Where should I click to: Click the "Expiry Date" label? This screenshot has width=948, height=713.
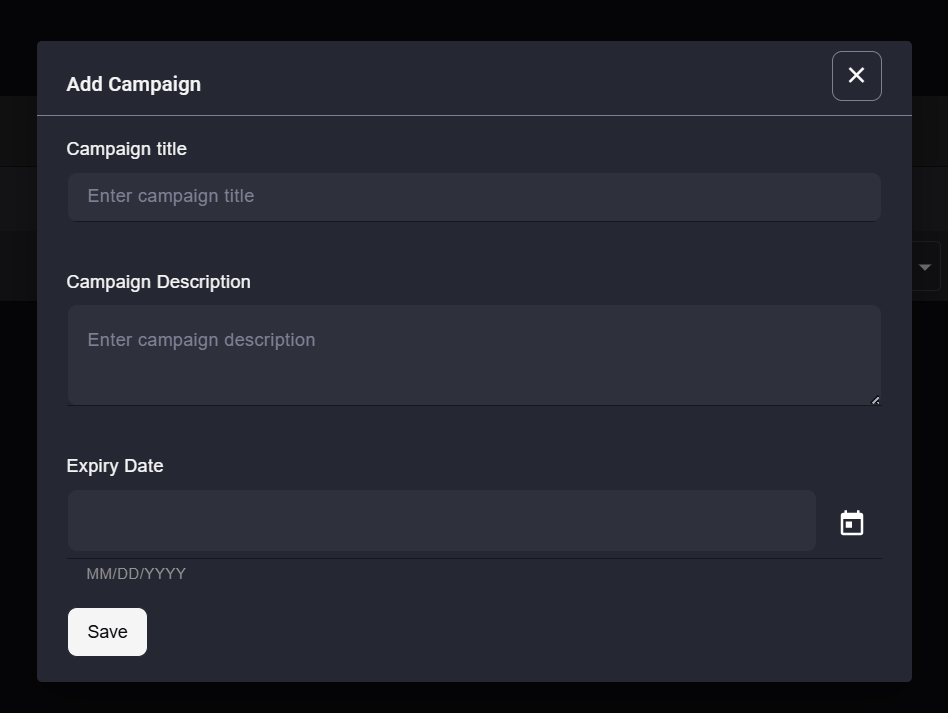pos(114,466)
